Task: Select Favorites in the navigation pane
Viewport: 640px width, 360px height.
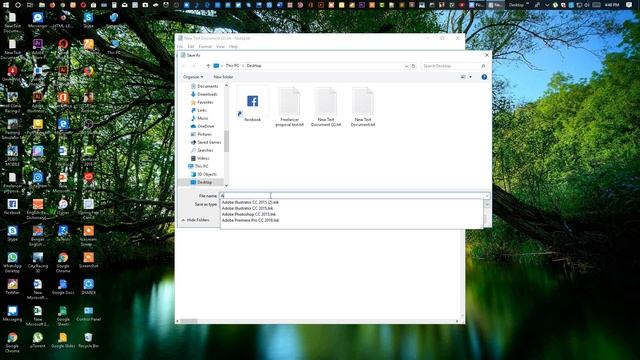Action: coord(202,102)
